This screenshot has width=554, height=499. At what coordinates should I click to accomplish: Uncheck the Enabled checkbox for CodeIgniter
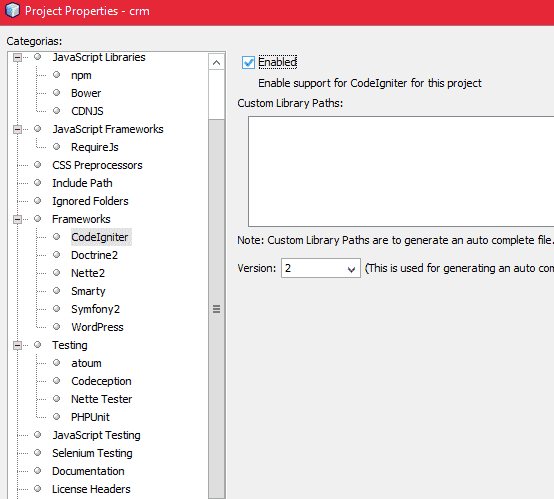tap(248, 63)
